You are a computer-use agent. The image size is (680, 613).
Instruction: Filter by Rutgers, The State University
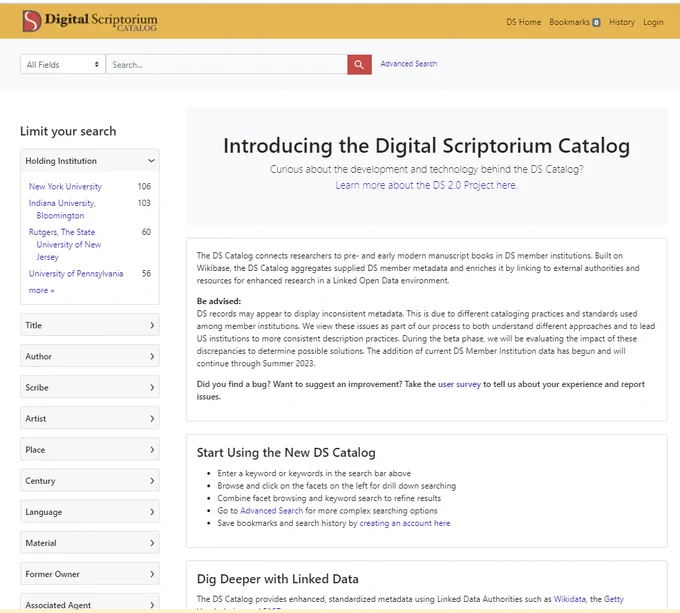click(65, 245)
